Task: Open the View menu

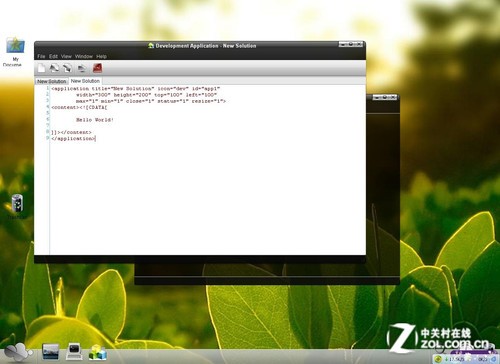Action: (x=66, y=56)
